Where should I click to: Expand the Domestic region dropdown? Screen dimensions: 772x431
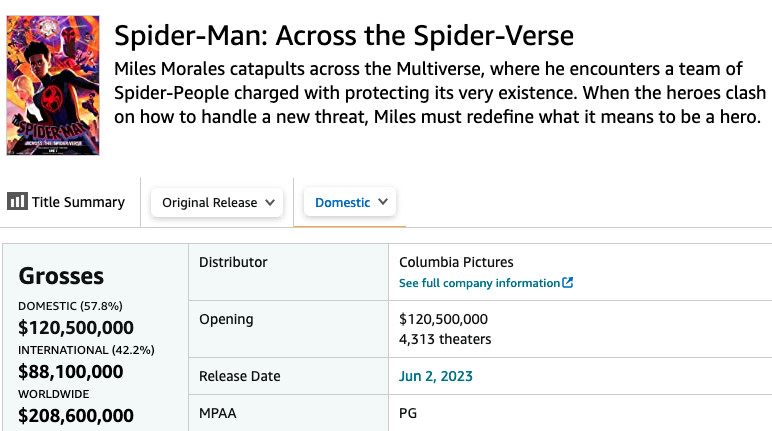tap(350, 202)
